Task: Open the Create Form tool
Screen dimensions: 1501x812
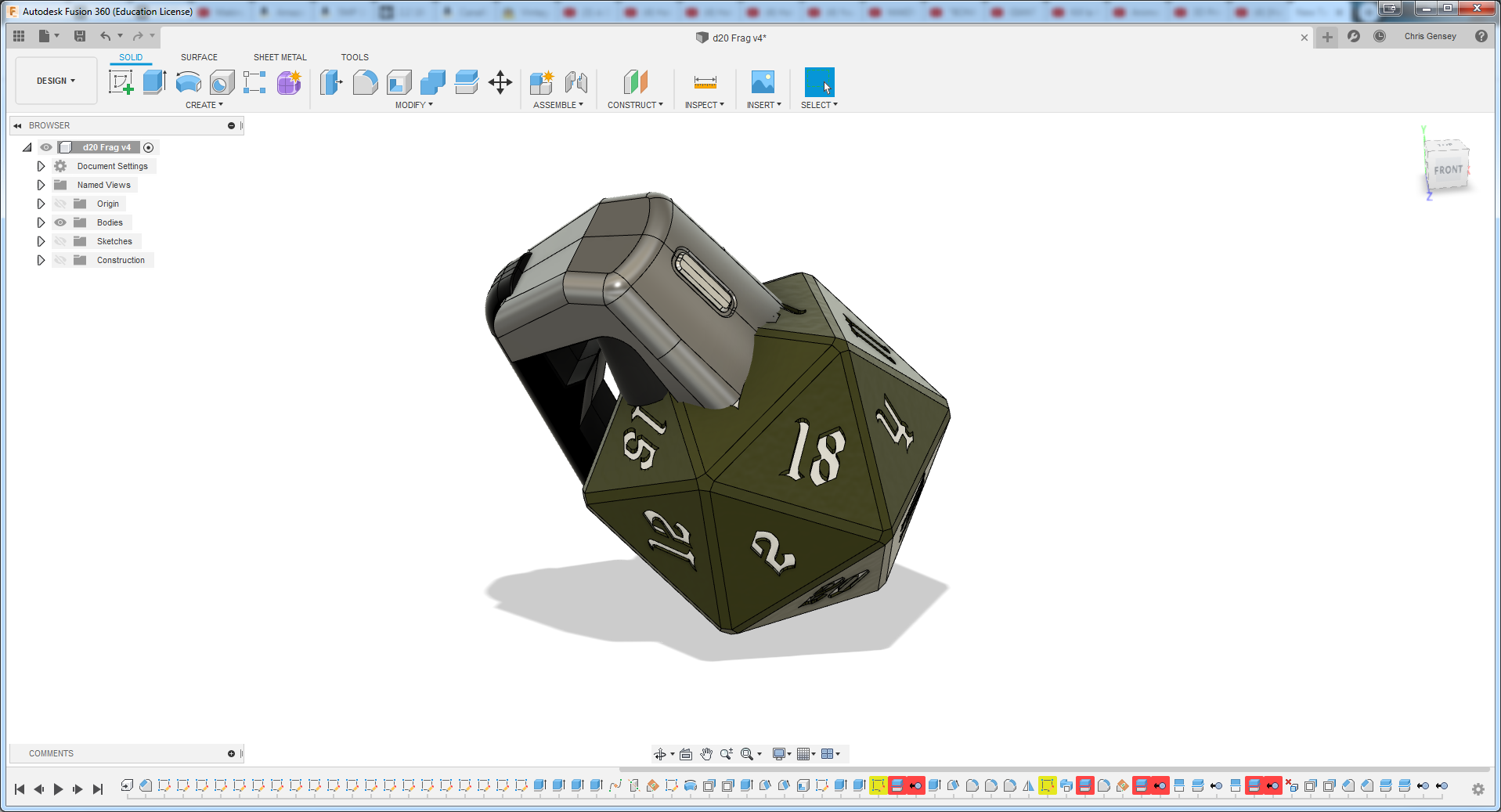Action: pos(288,81)
